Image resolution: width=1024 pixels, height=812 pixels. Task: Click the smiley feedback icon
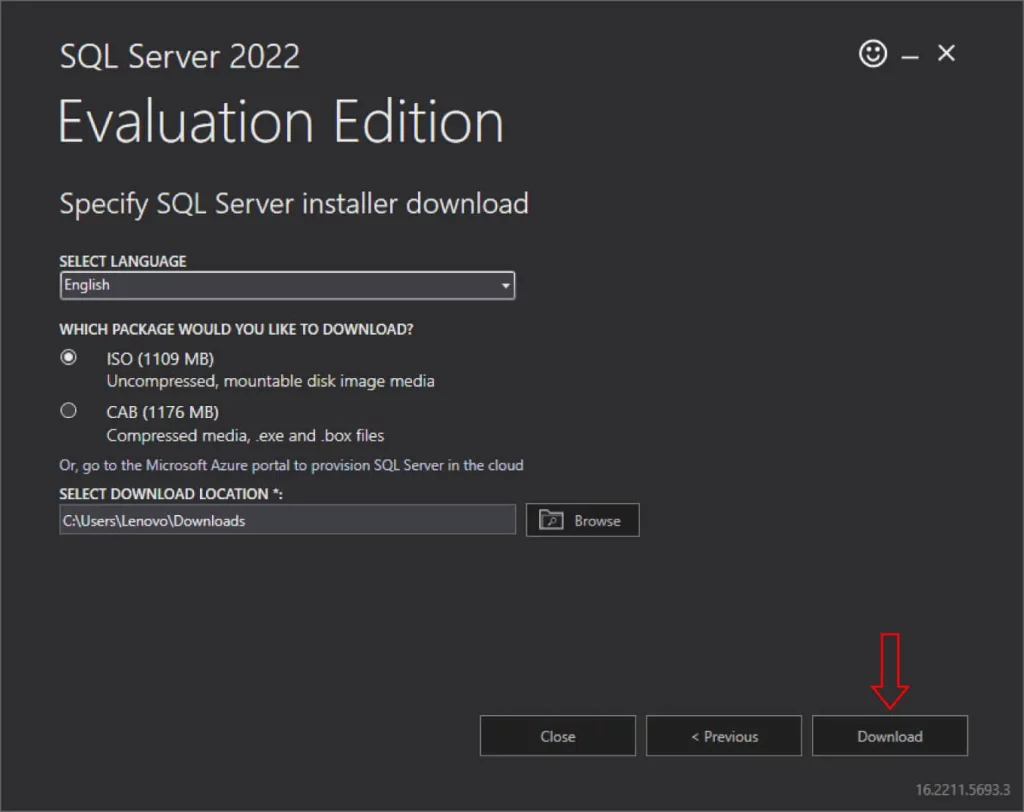tap(872, 54)
